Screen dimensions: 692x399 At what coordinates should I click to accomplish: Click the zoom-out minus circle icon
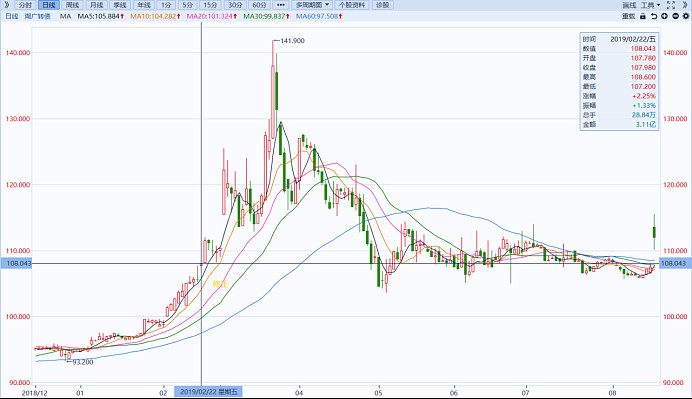coord(675,16)
